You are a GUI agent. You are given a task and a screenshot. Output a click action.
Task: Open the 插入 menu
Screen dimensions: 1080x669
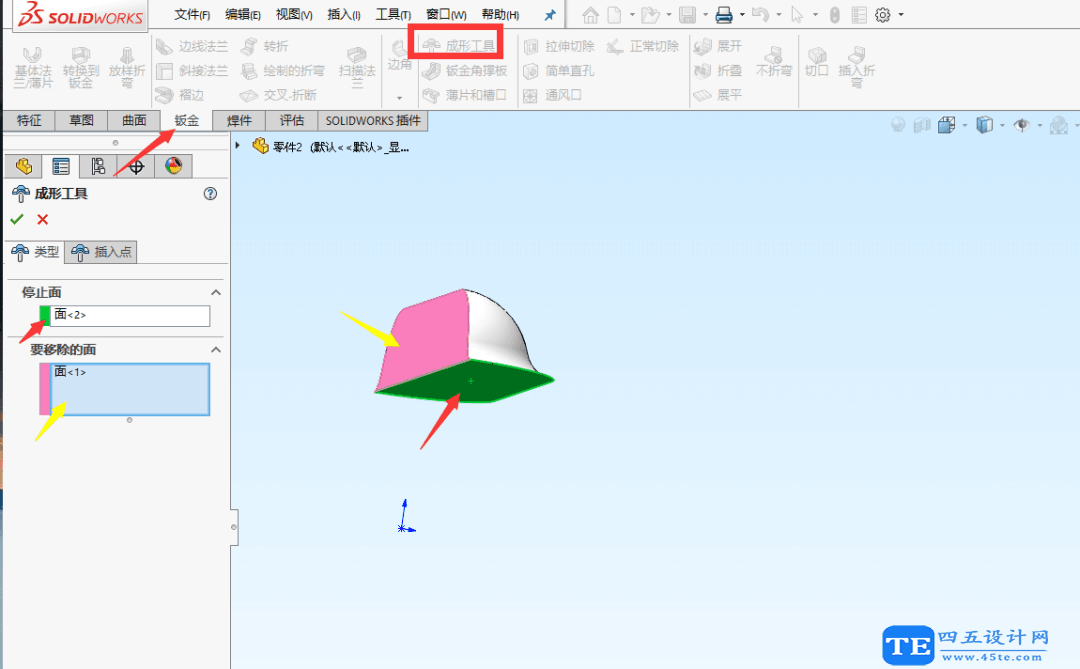click(x=342, y=14)
